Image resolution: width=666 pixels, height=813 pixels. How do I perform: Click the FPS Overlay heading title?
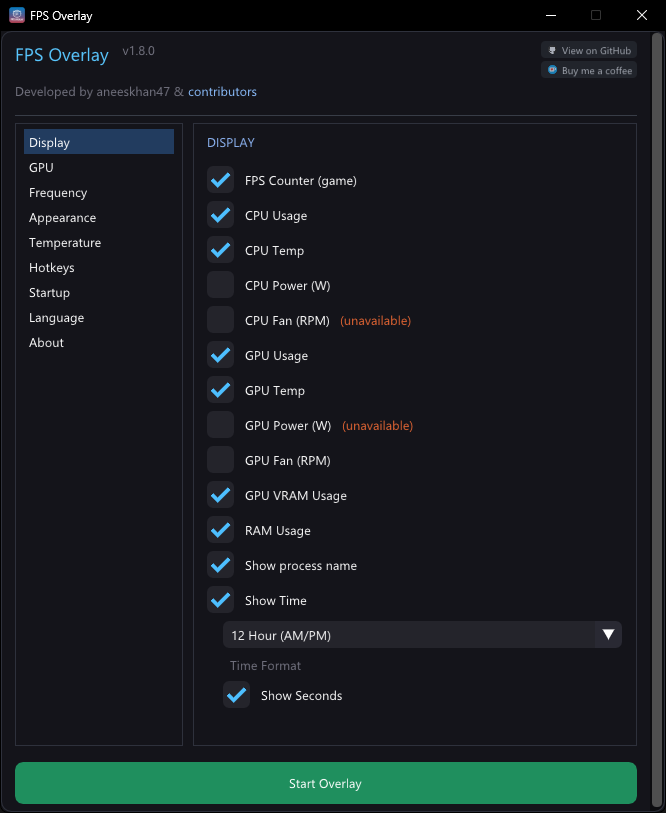click(x=62, y=55)
